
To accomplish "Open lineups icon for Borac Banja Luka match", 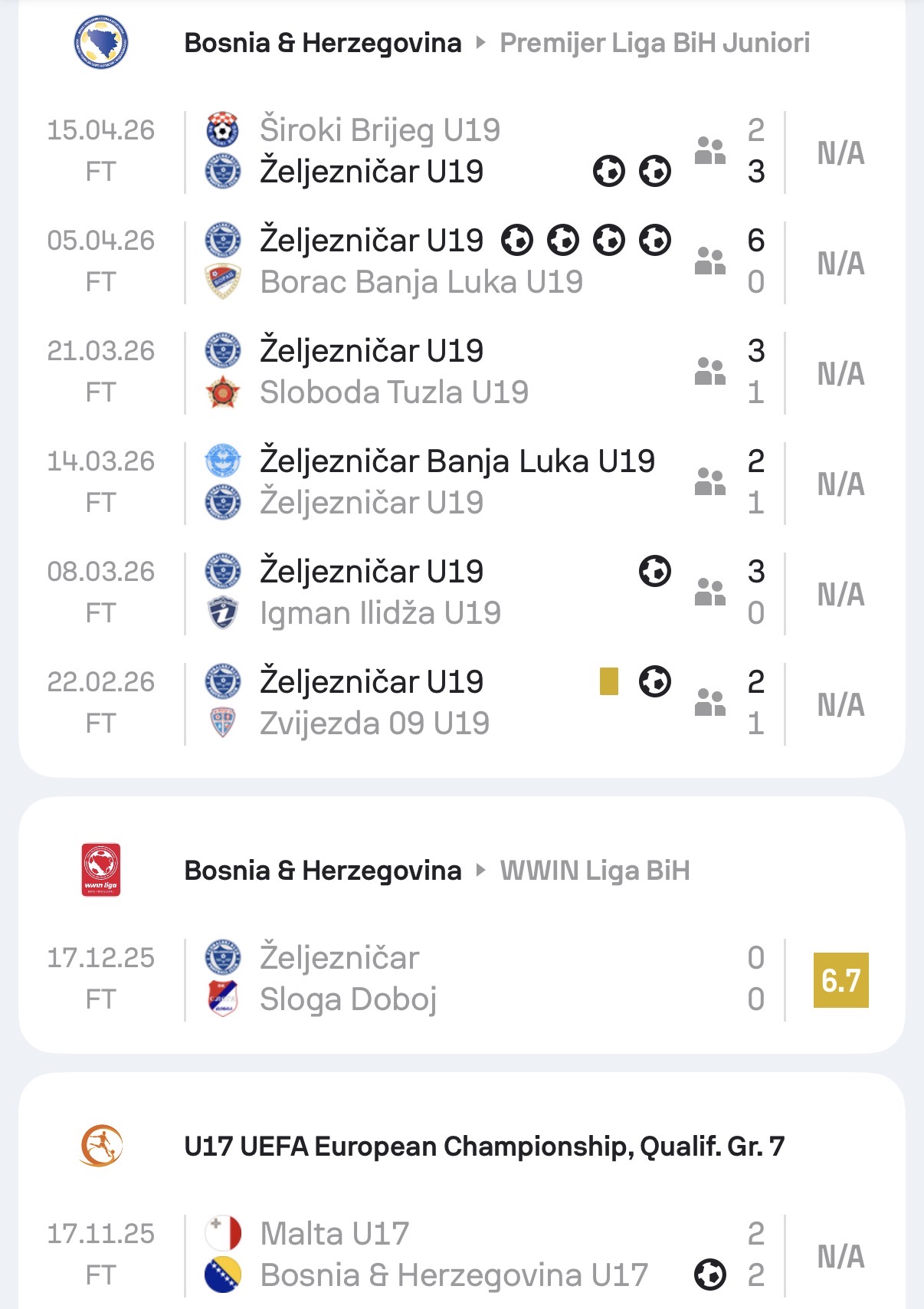I will [x=709, y=261].
